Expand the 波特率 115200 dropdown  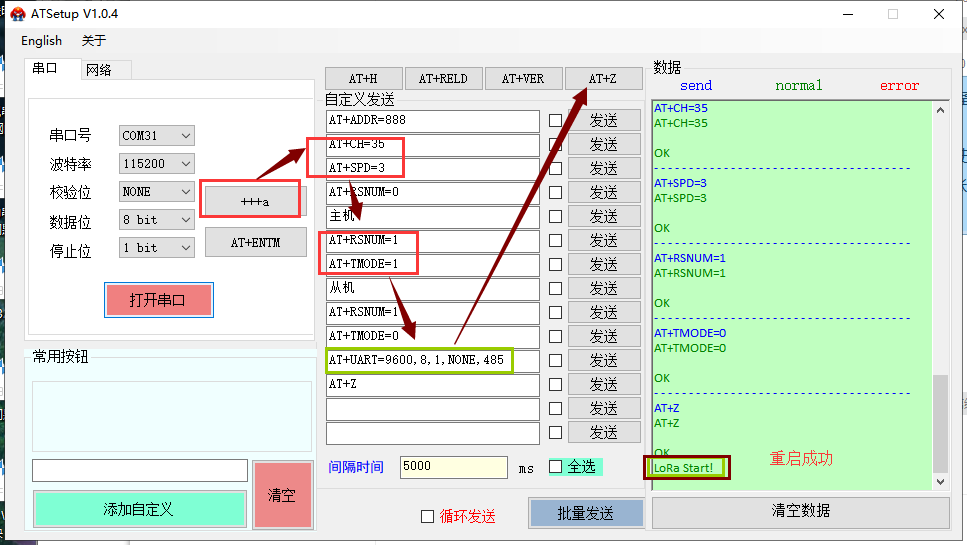tap(157, 163)
